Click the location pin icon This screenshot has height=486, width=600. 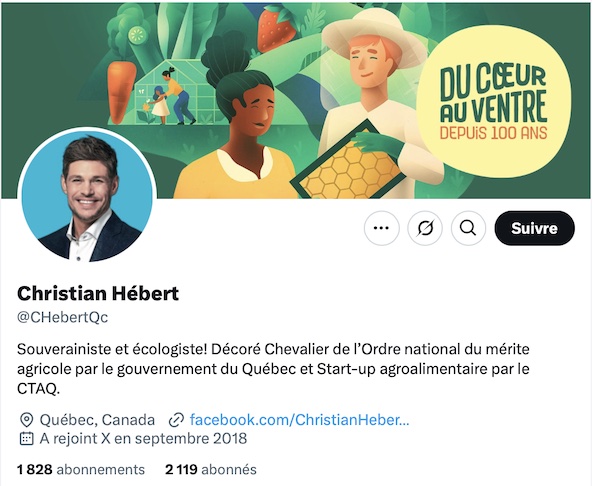point(26,420)
